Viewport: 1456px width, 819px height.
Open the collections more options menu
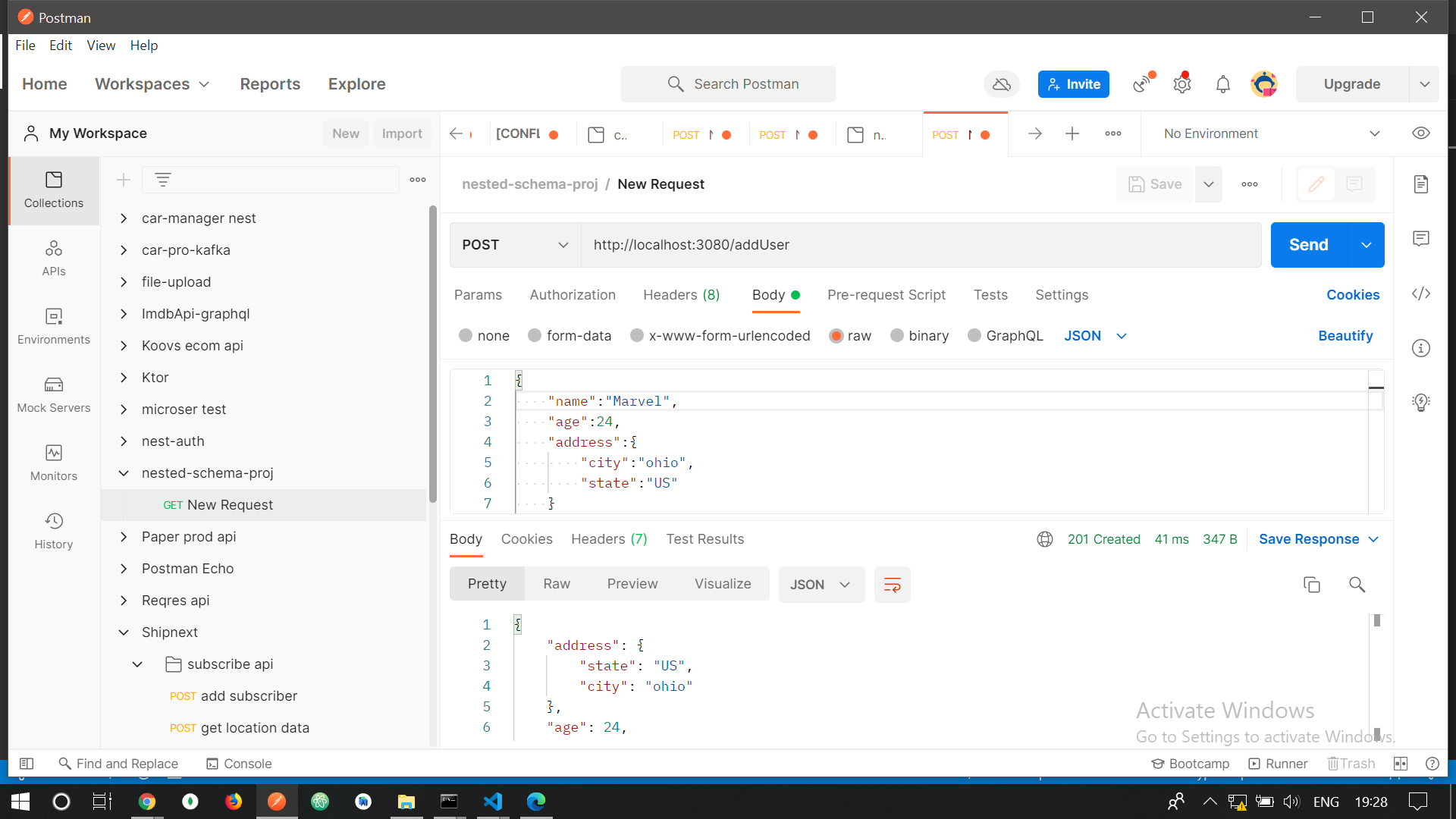tap(418, 180)
